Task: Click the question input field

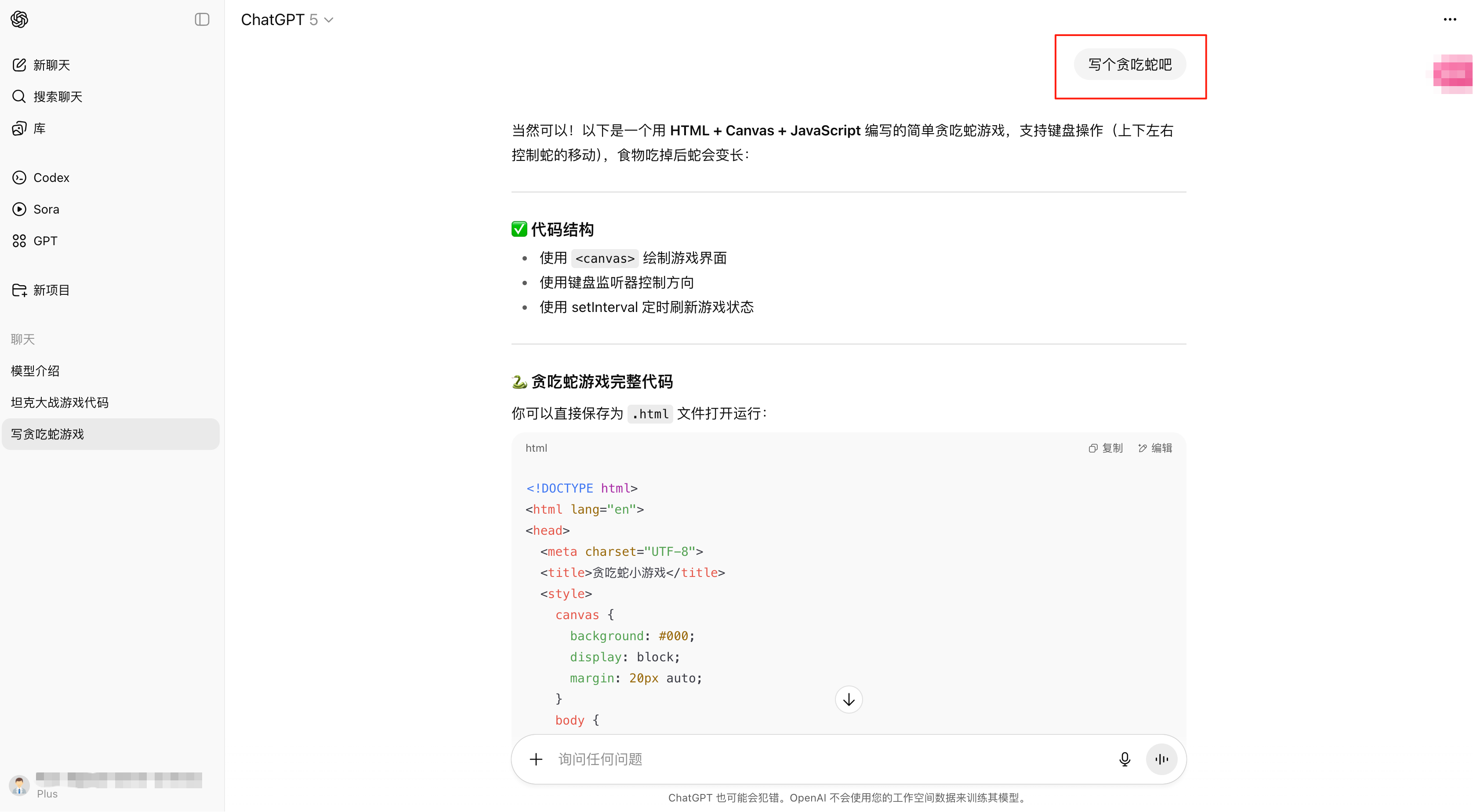Action: click(801, 759)
